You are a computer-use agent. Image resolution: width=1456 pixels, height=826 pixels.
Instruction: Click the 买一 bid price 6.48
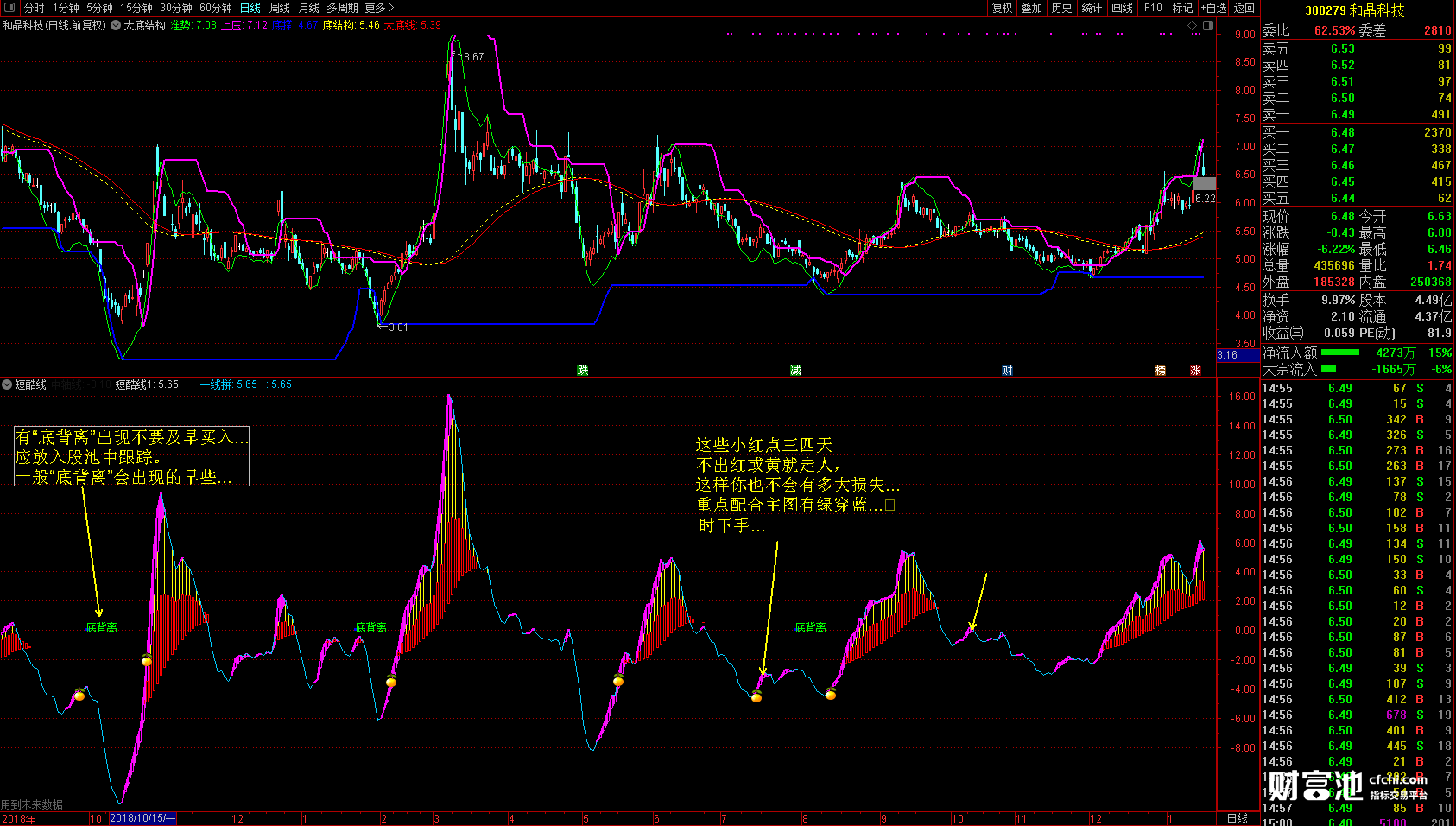tap(1342, 132)
